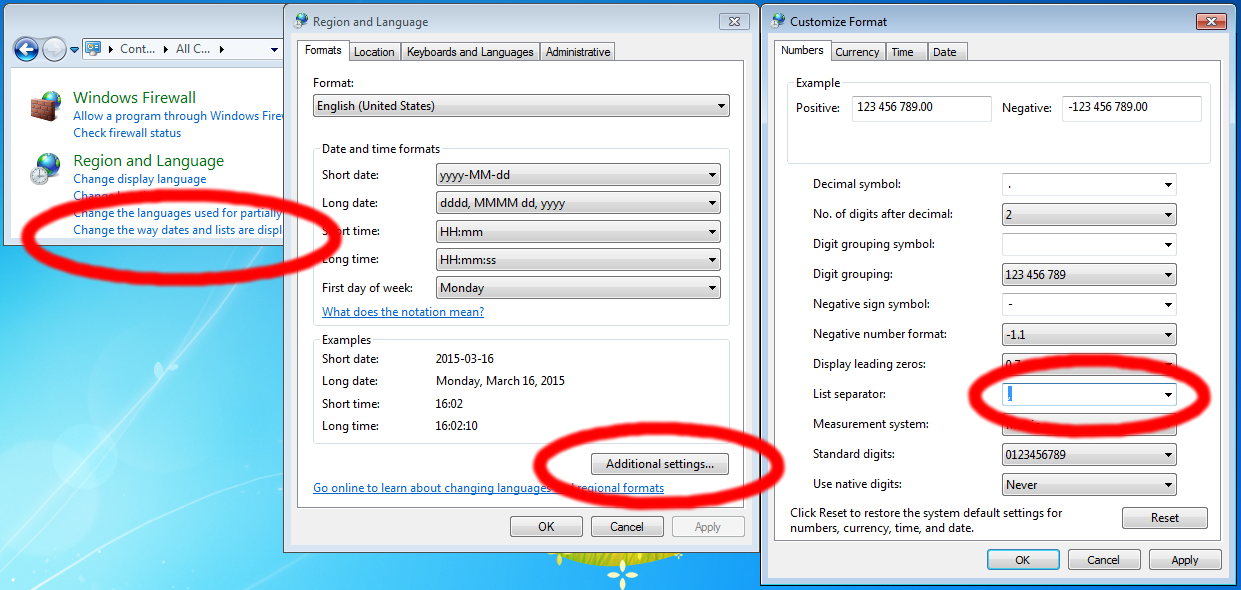Click Change display language link
This screenshot has width=1241, height=590.
pos(140,179)
